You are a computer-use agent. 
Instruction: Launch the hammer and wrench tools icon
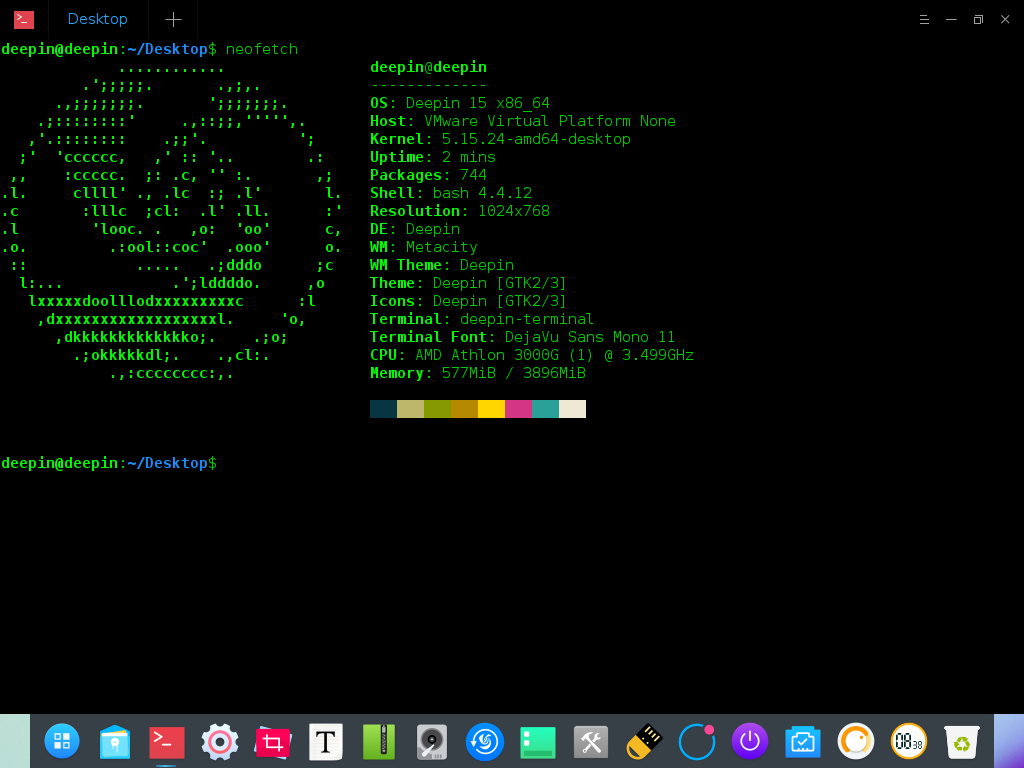tap(590, 742)
